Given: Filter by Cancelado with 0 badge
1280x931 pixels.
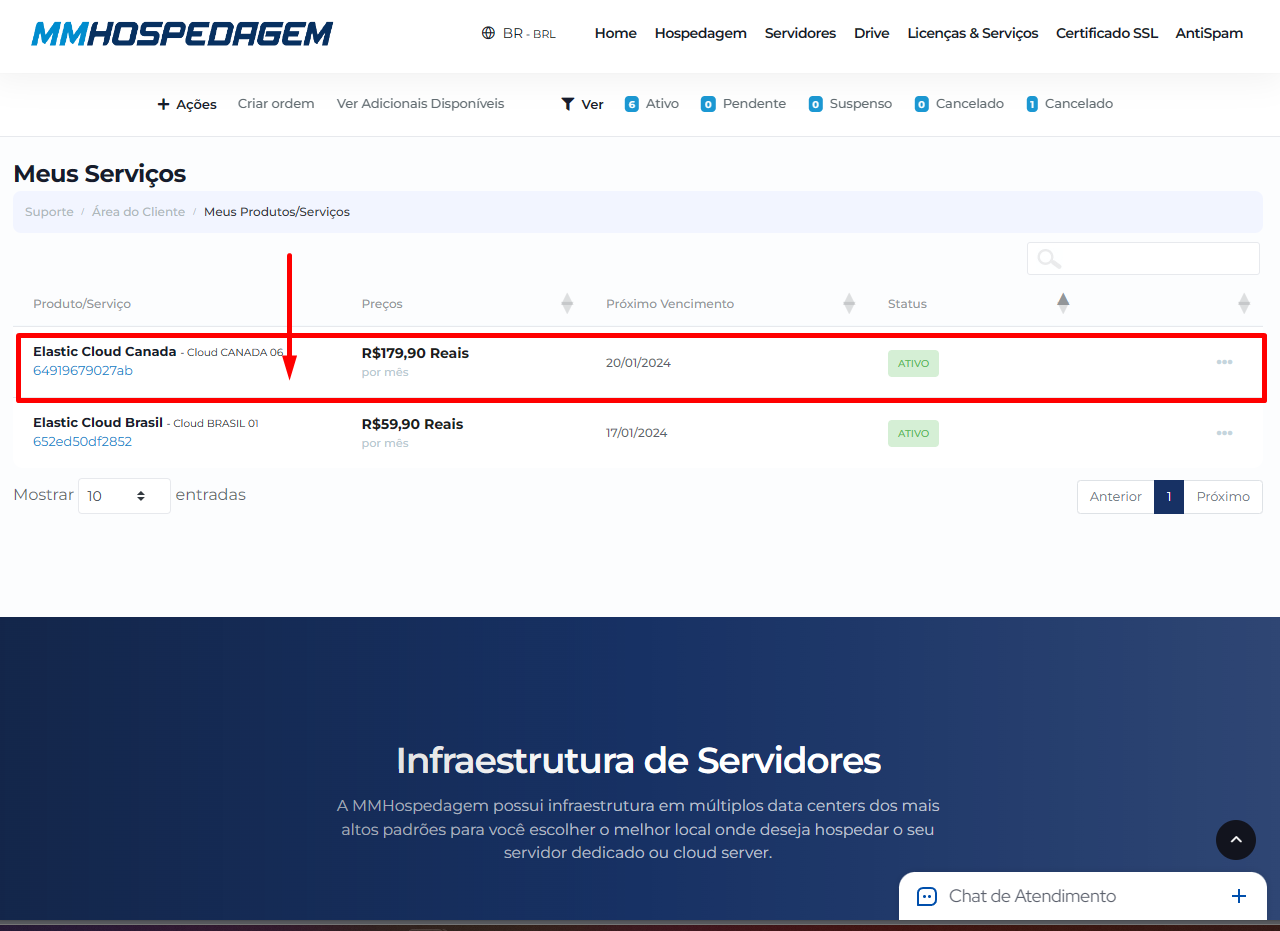Looking at the screenshot, I should (959, 103).
